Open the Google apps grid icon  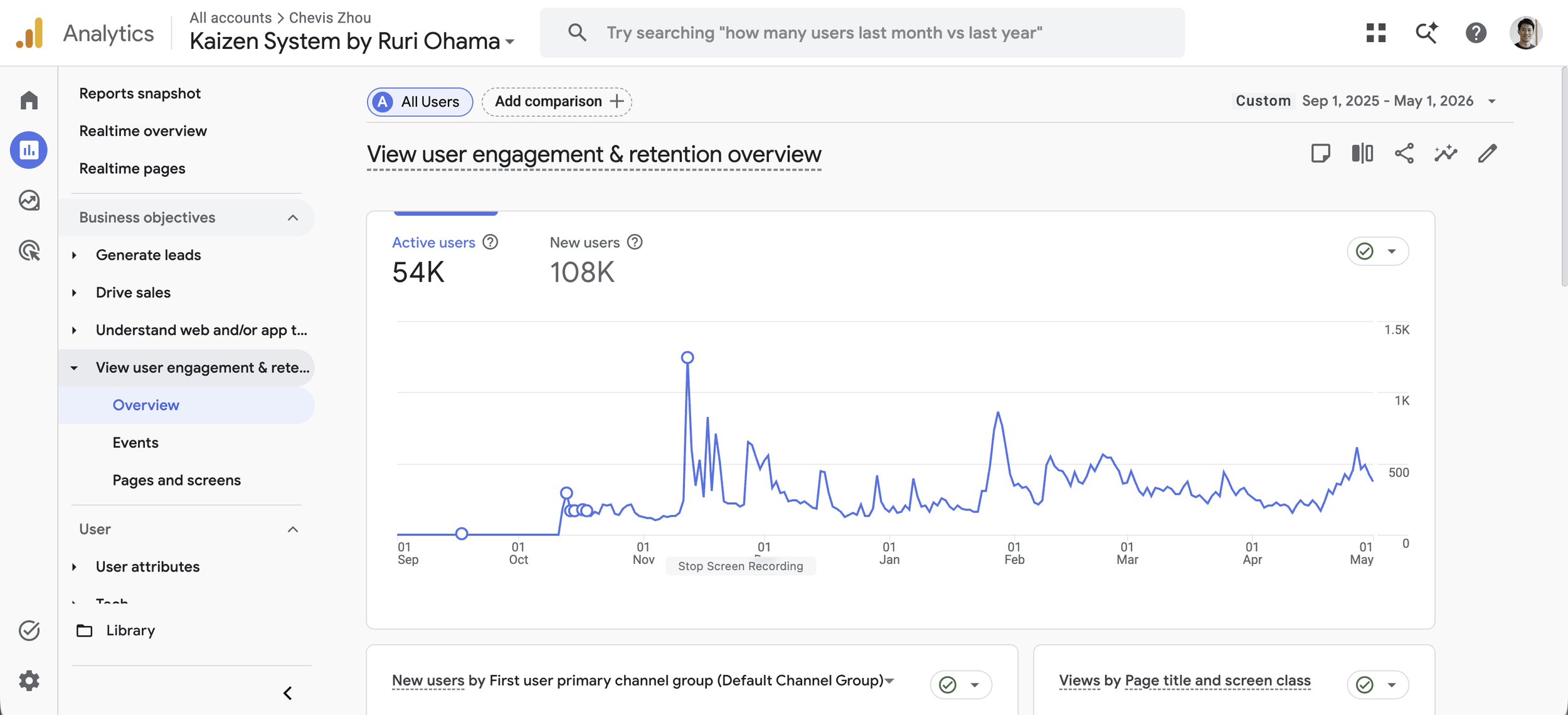[x=1376, y=33]
